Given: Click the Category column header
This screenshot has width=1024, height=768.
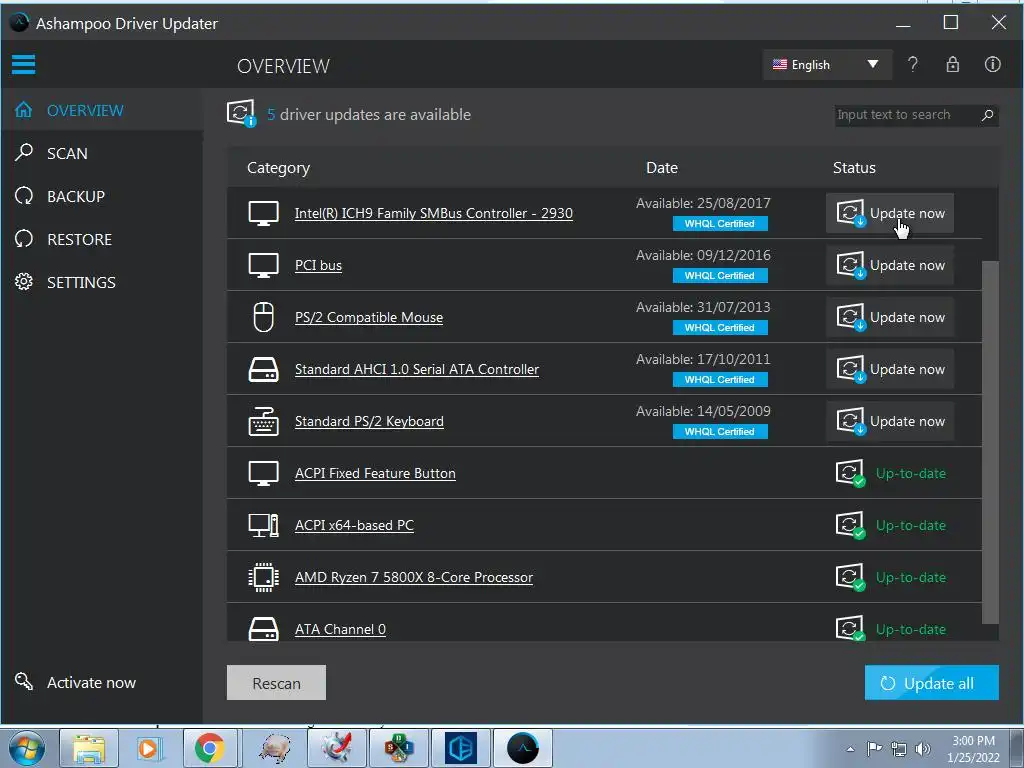Looking at the screenshot, I should point(278,168).
